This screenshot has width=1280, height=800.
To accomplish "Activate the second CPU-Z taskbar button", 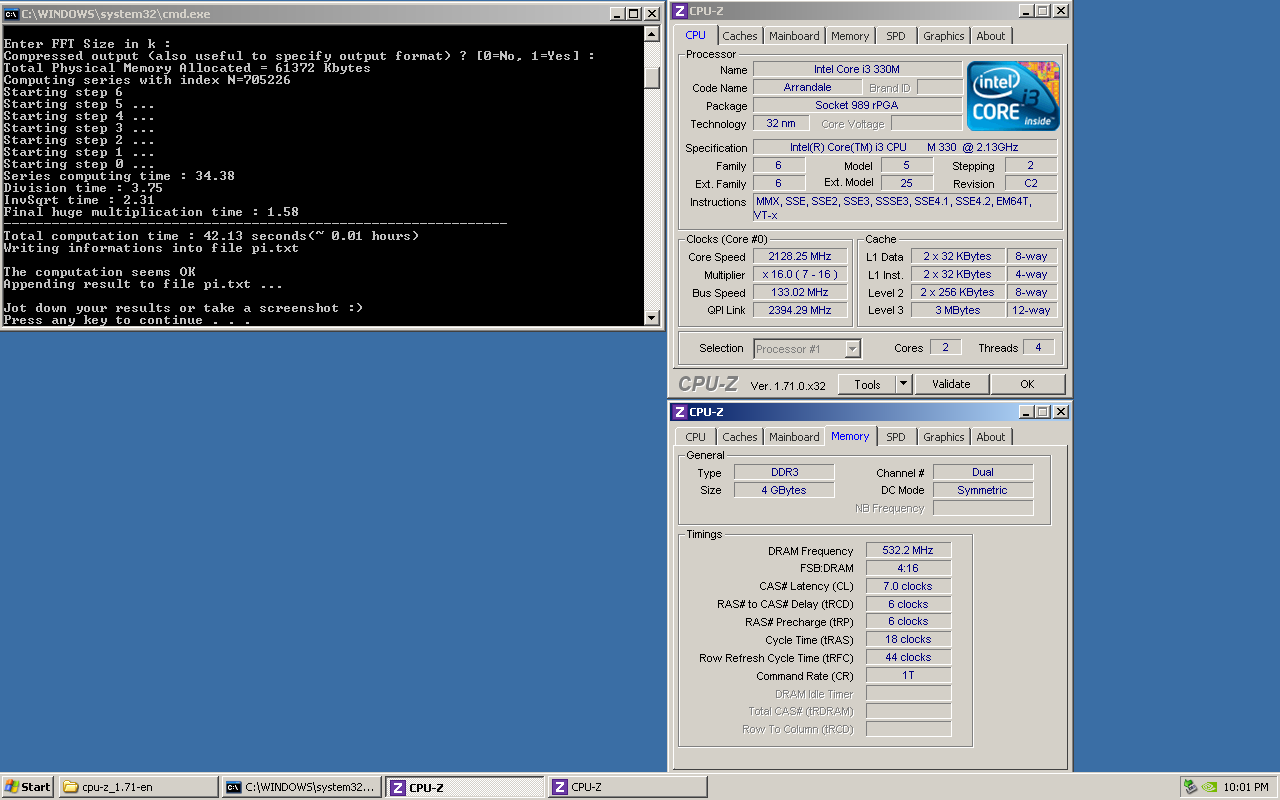I will 627,787.
